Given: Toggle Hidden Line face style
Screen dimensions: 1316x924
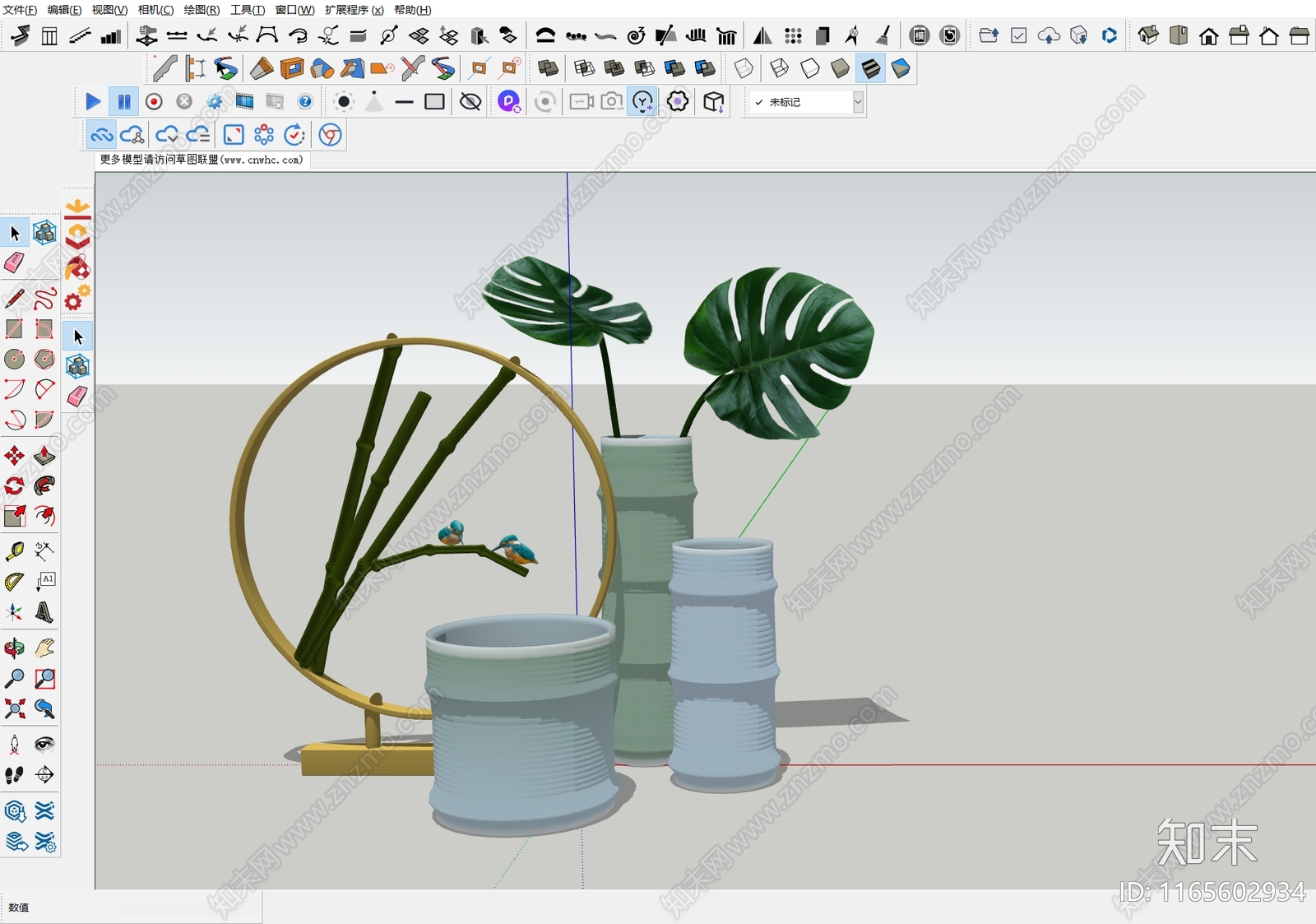Looking at the screenshot, I should pos(810,68).
